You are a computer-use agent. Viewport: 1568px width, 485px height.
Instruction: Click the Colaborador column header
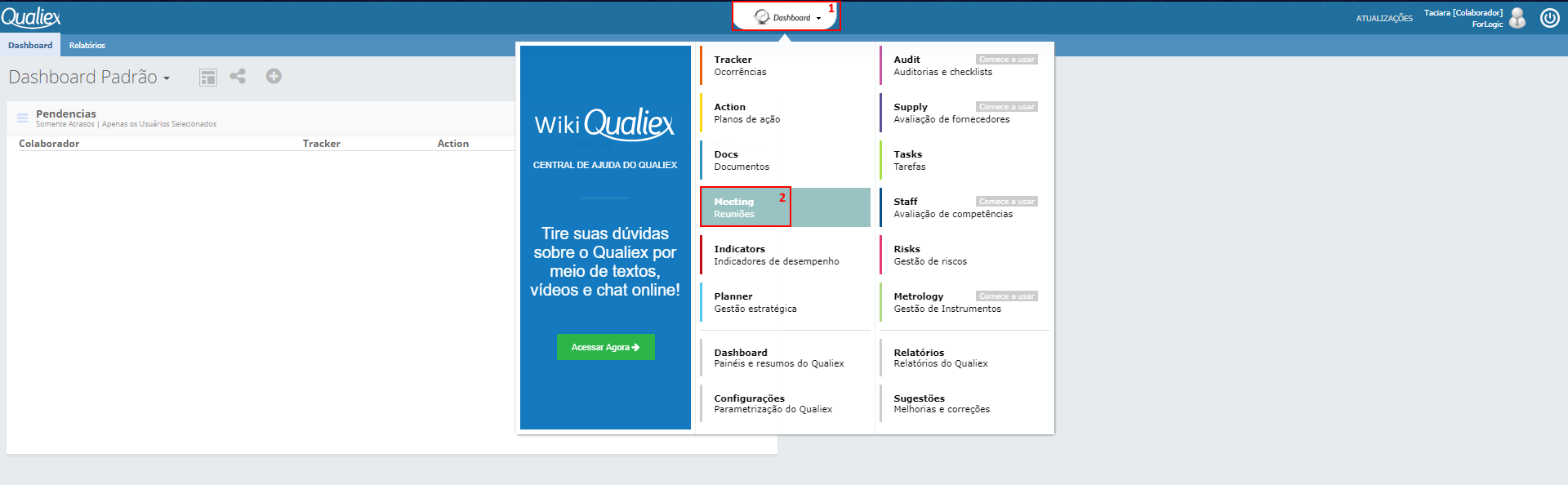click(x=49, y=144)
